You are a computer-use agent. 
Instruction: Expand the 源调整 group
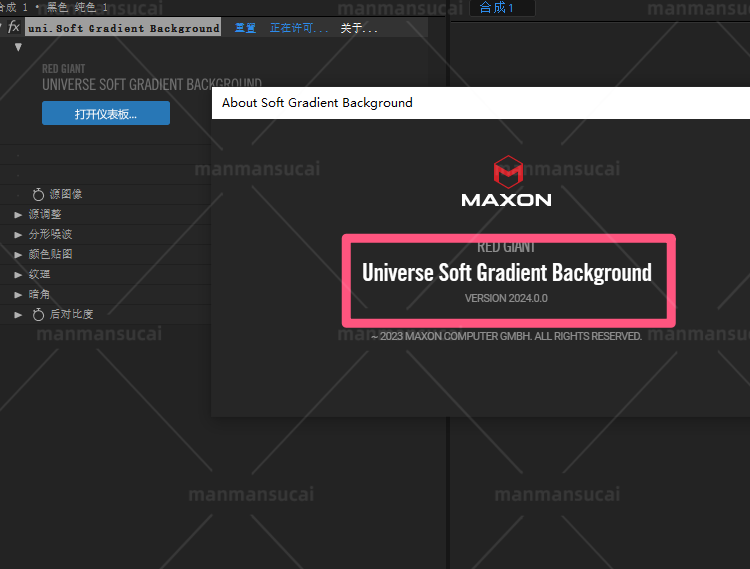(x=18, y=215)
